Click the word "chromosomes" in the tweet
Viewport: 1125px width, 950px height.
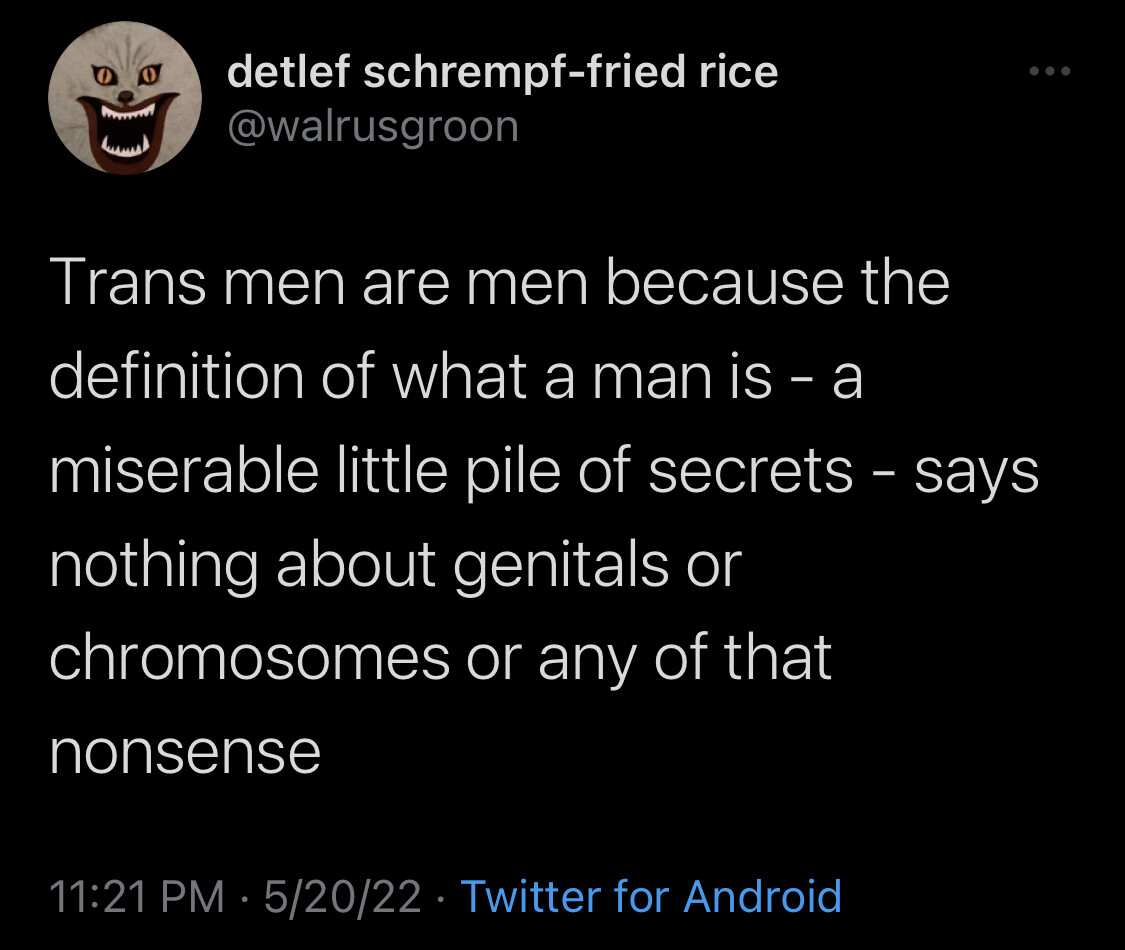pyautogui.click(x=248, y=657)
